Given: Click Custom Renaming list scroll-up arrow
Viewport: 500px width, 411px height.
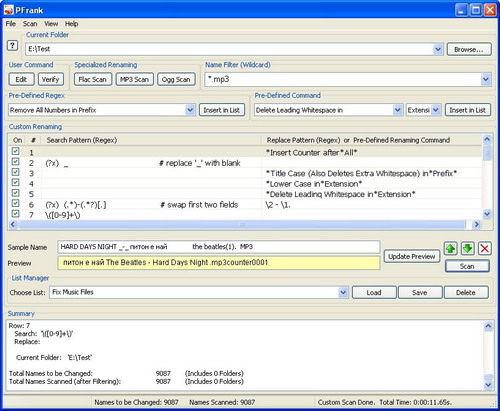Looking at the screenshot, I should click(x=487, y=139).
